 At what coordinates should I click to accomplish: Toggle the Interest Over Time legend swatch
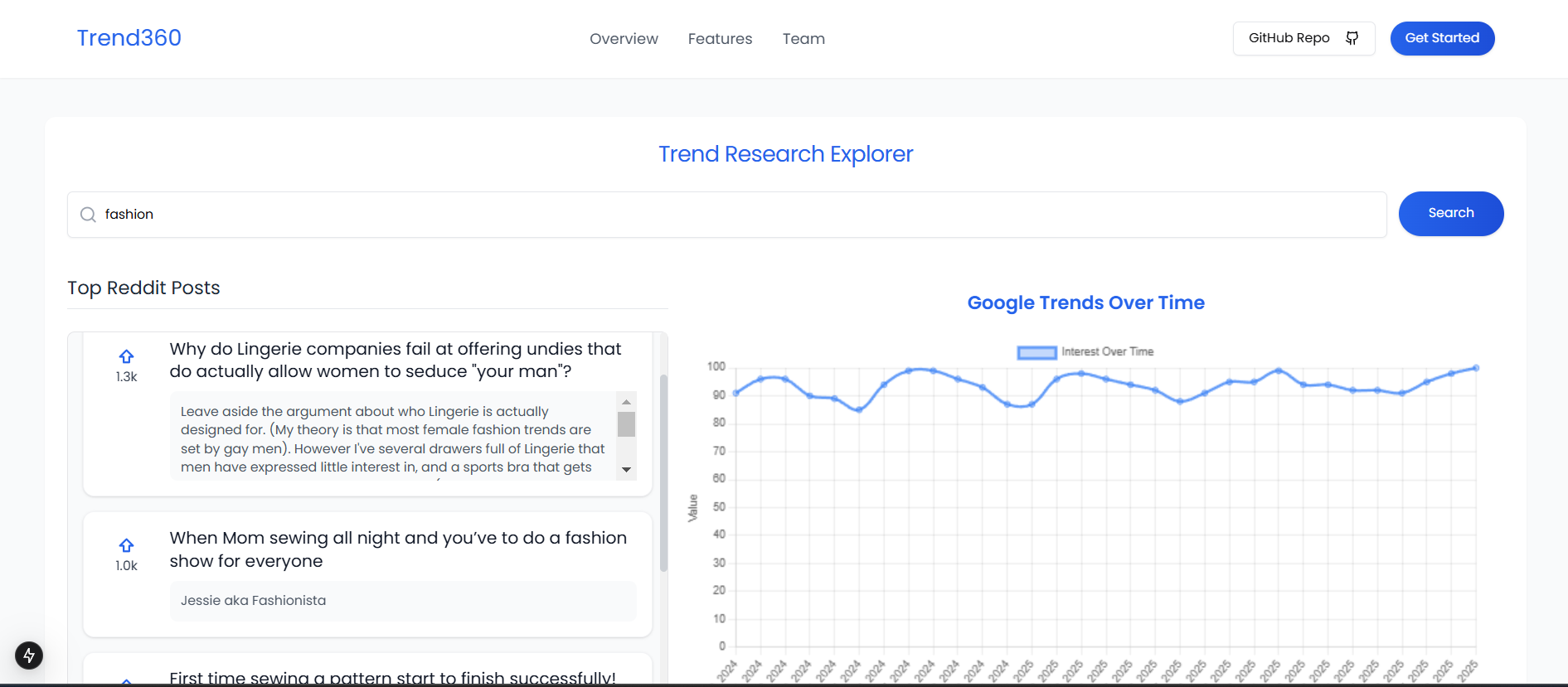pyautogui.click(x=1036, y=352)
